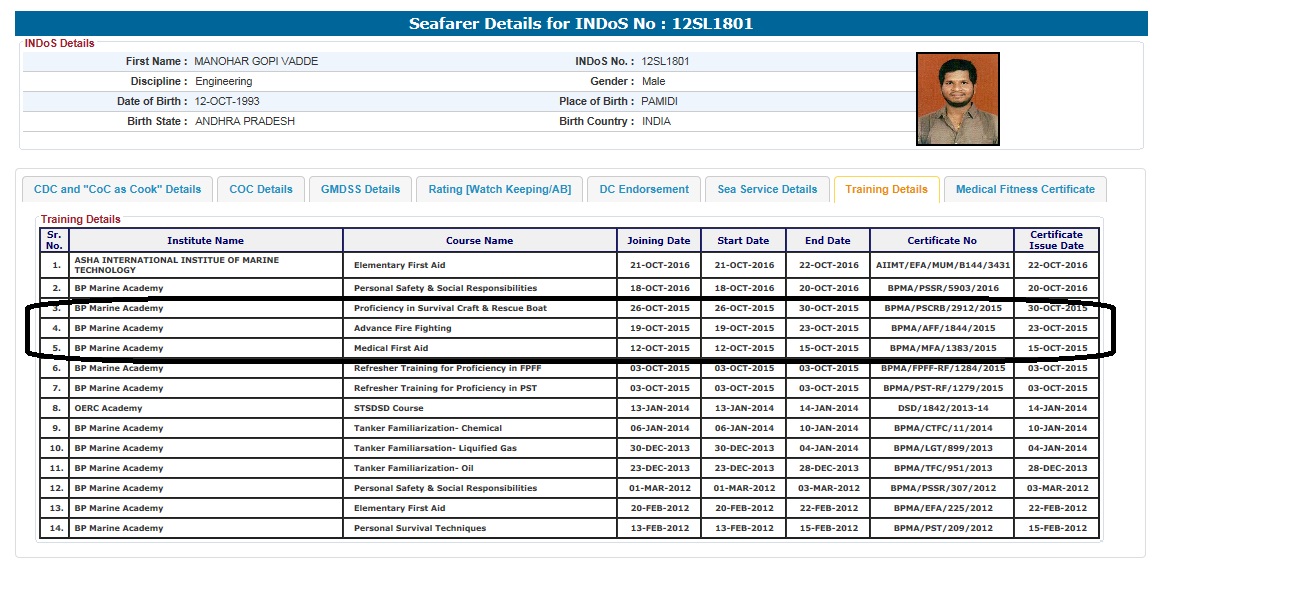This screenshot has width=1304, height=591.
Task: Click the Certificate Issue Date column header
Action: (1056, 240)
